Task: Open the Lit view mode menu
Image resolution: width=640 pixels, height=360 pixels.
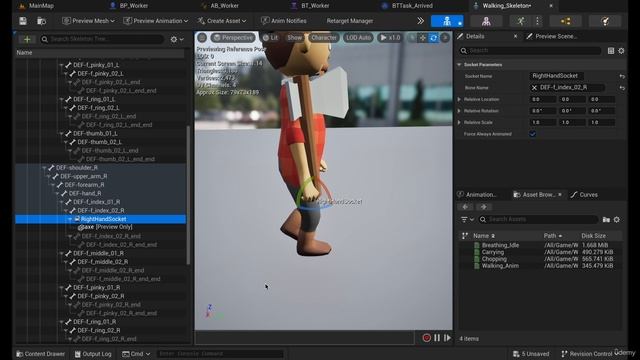Action: pyautogui.click(x=270, y=38)
